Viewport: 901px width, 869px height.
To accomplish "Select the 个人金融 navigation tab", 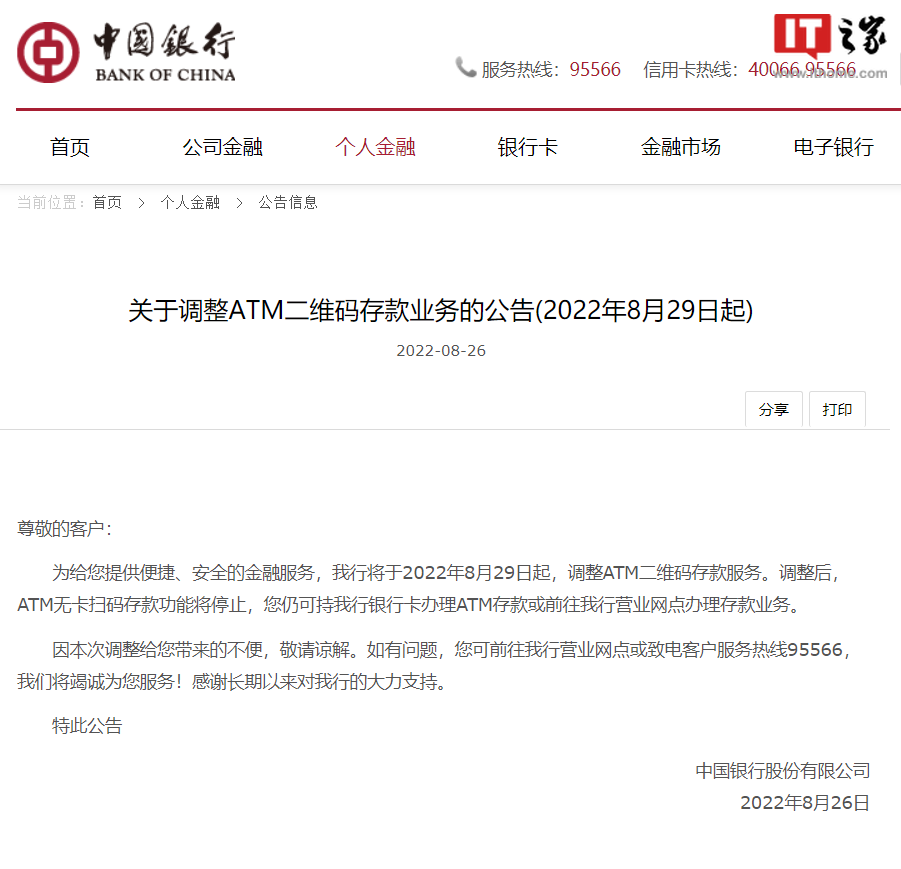I will click(x=375, y=147).
